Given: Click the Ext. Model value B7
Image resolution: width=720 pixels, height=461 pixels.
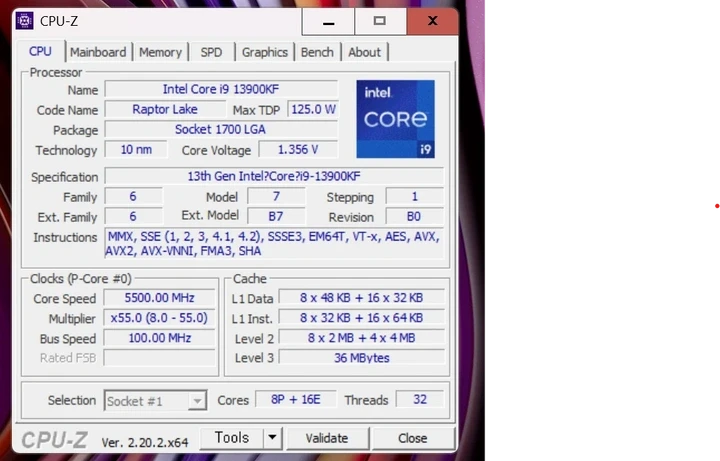Looking at the screenshot, I should tap(276, 216).
